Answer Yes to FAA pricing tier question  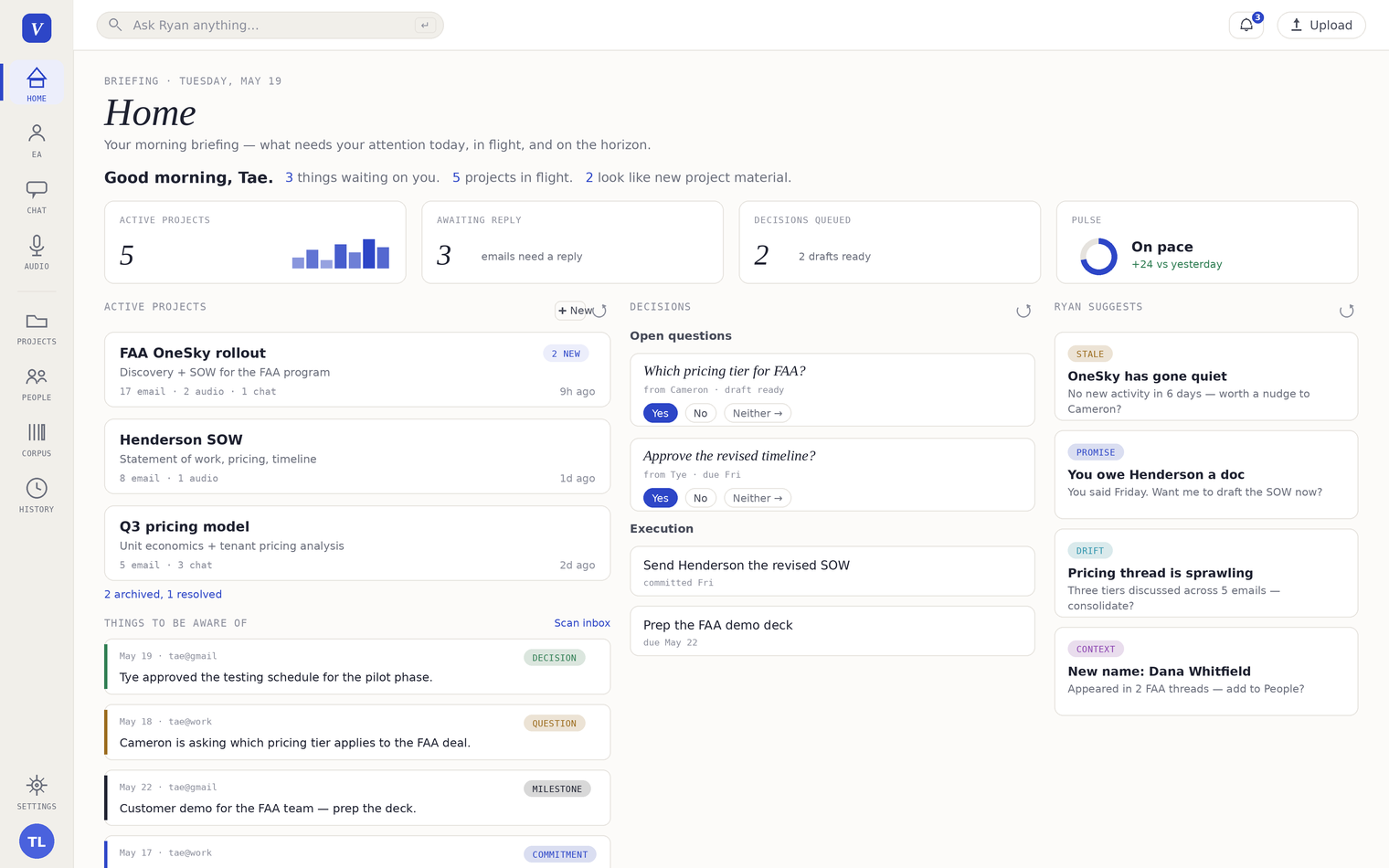(660, 413)
